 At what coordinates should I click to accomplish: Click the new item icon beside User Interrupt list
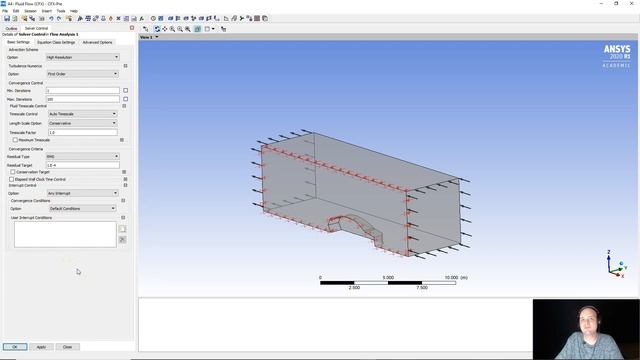[x=122, y=229]
